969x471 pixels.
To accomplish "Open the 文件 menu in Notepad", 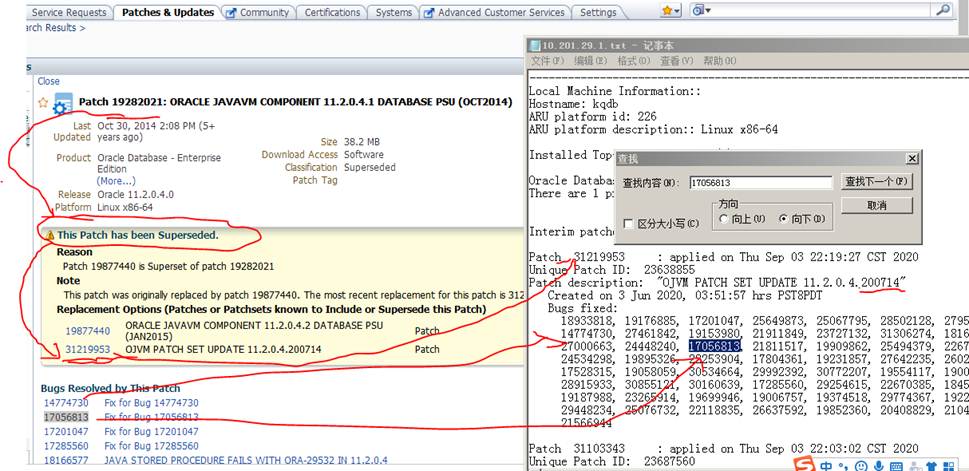I will pyautogui.click(x=548, y=61).
